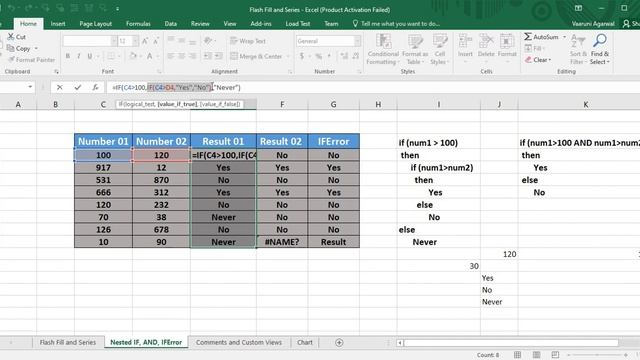Image resolution: width=640 pixels, height=360 pixels.
Task: Open the View ribbon tab
Action: 230,24
